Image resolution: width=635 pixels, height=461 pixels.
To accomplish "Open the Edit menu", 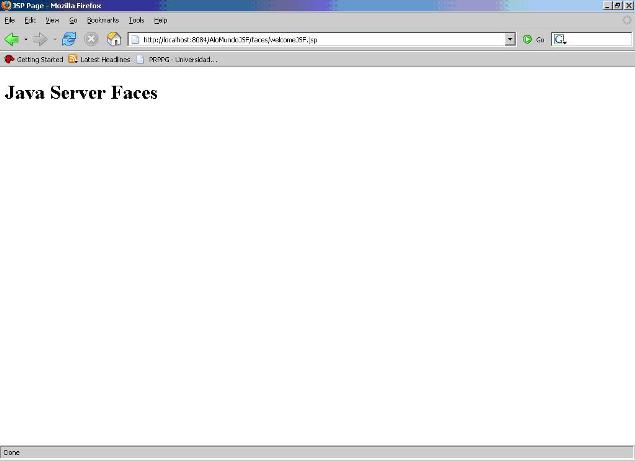I will (x=30, y=20).
